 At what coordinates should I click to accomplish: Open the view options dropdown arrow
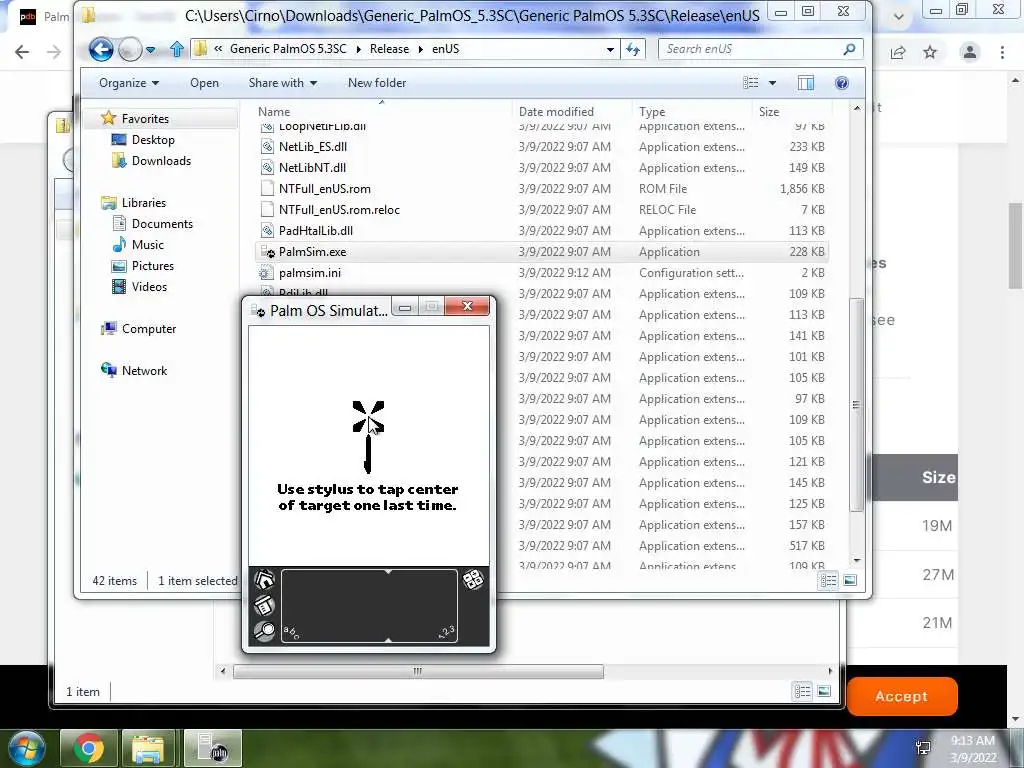point(773,83)
